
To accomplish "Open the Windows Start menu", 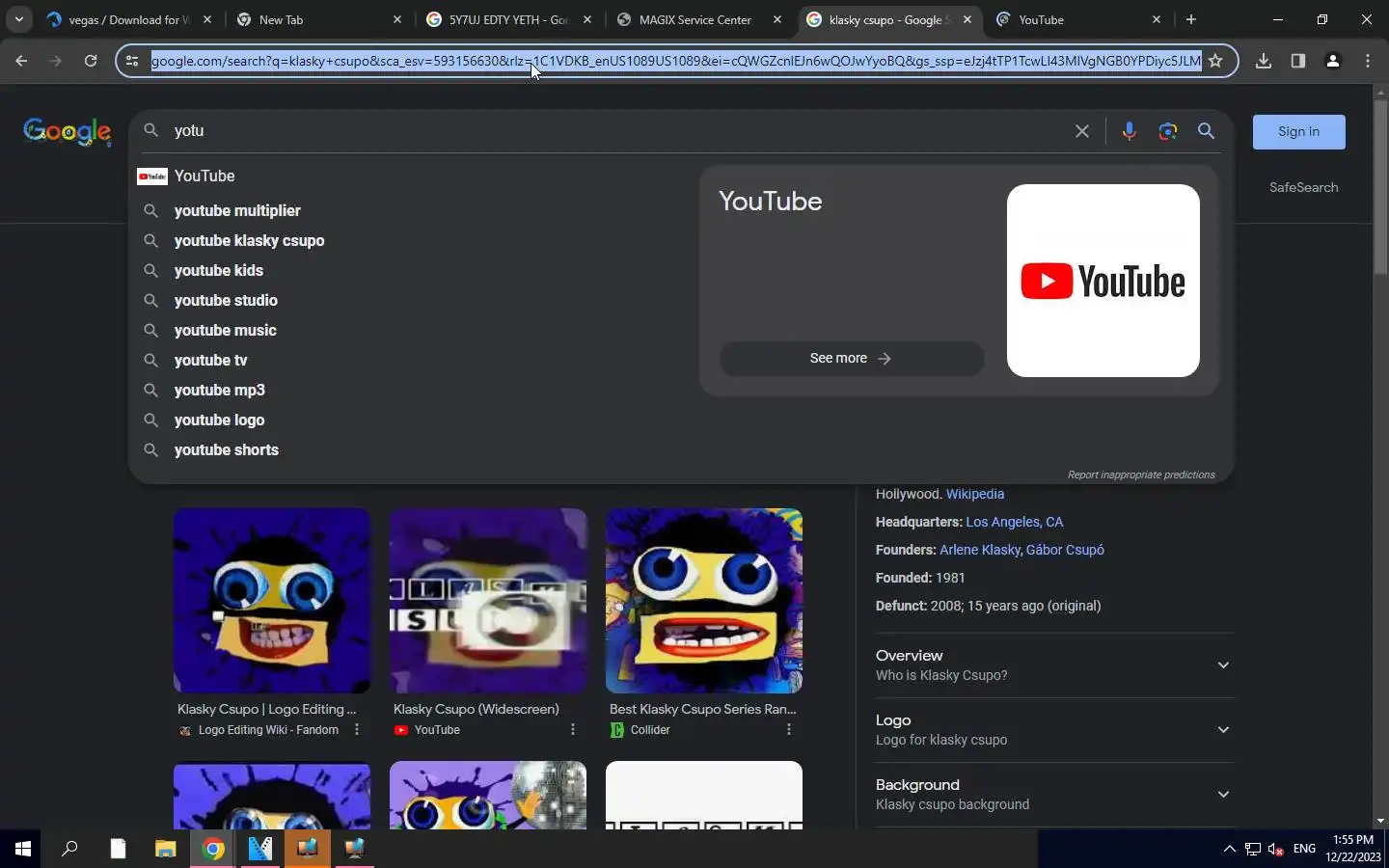I will (23, 849).
